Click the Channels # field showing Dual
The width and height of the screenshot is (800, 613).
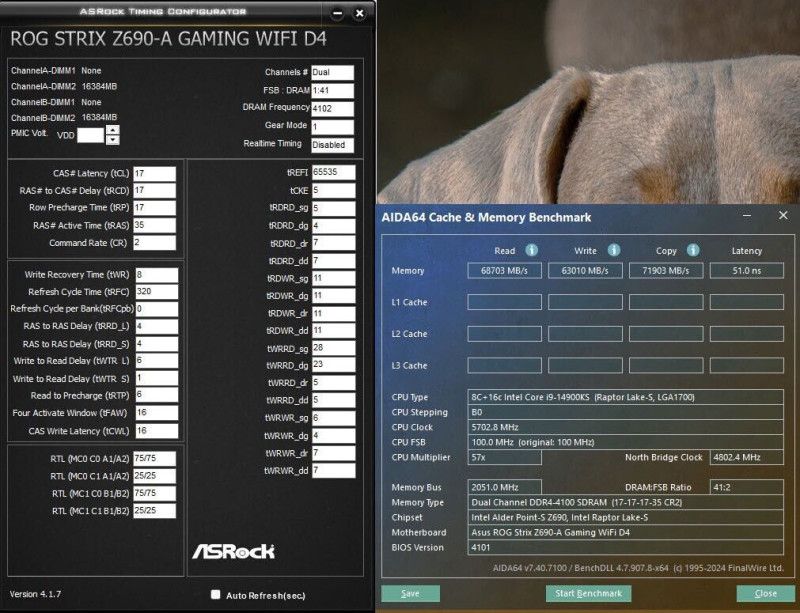pyautogui.click(x=332, y=72)
